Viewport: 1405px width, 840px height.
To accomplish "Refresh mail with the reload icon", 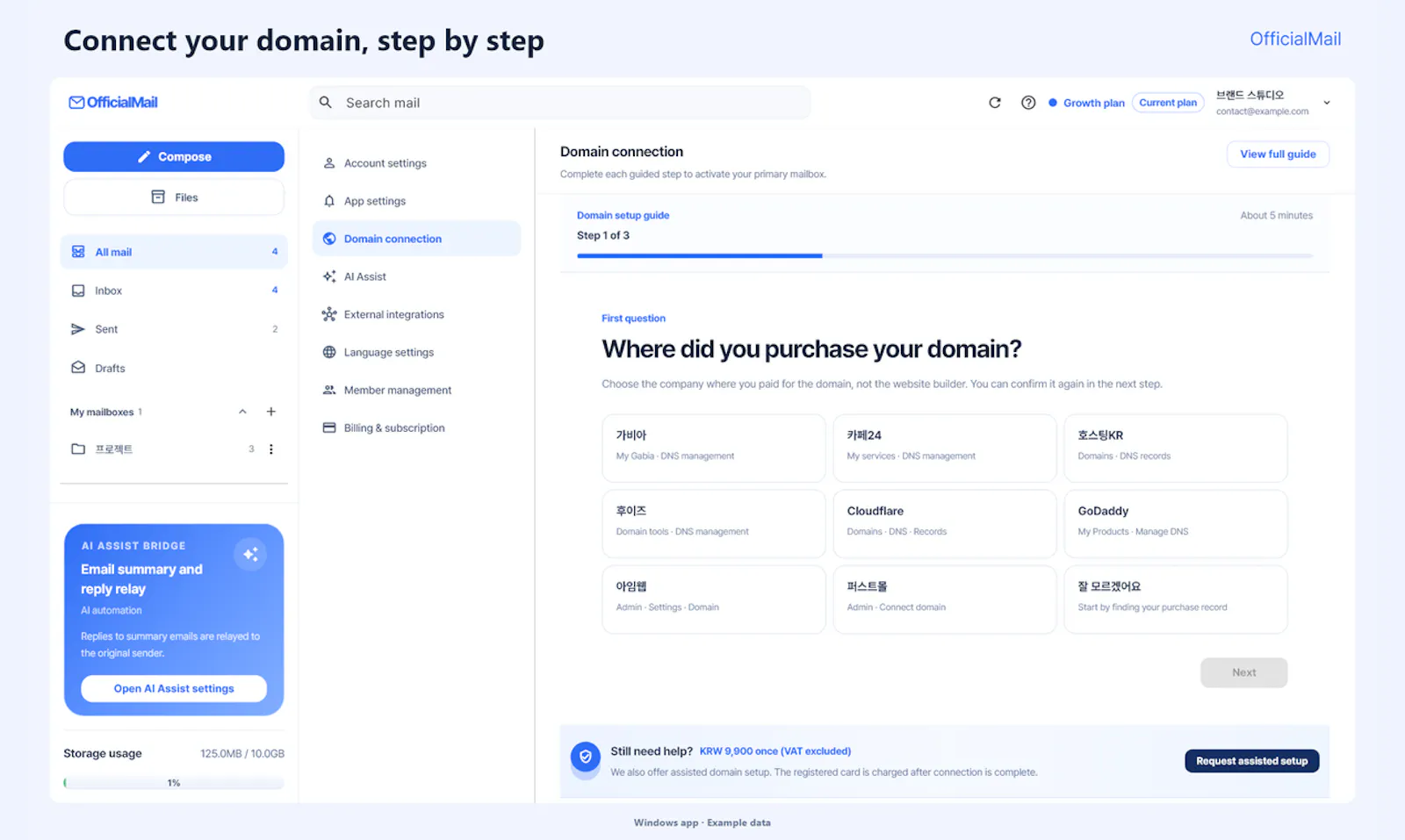I will [x=995, y=103].
